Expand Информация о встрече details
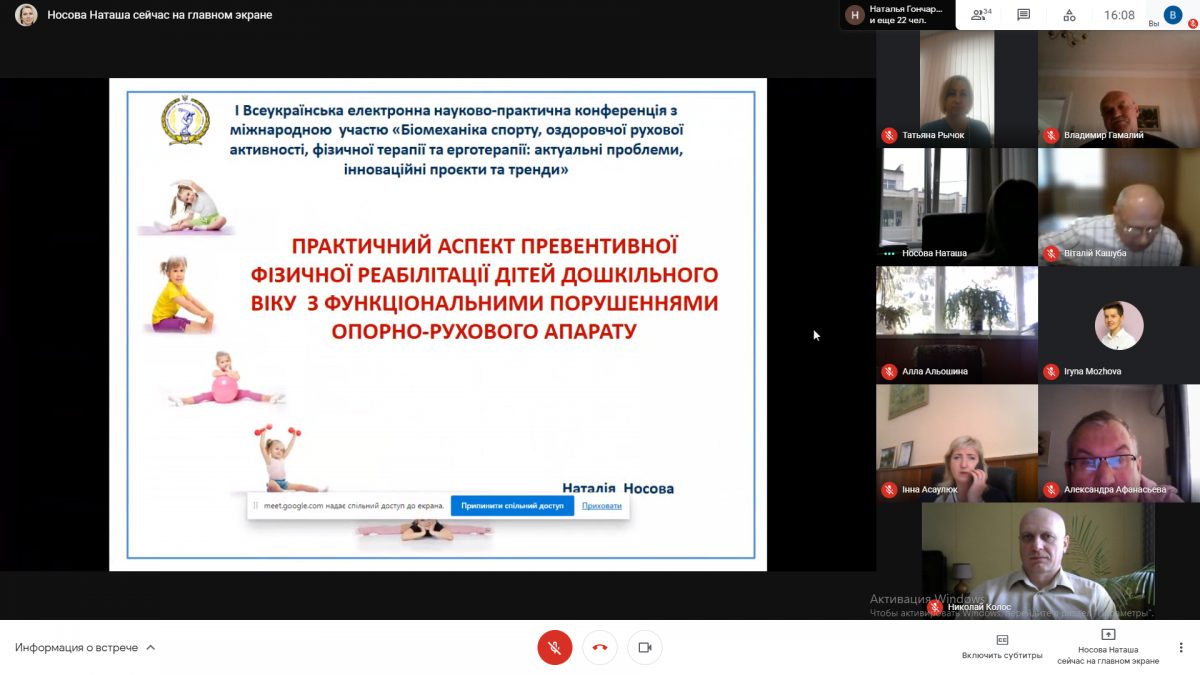 85,648
